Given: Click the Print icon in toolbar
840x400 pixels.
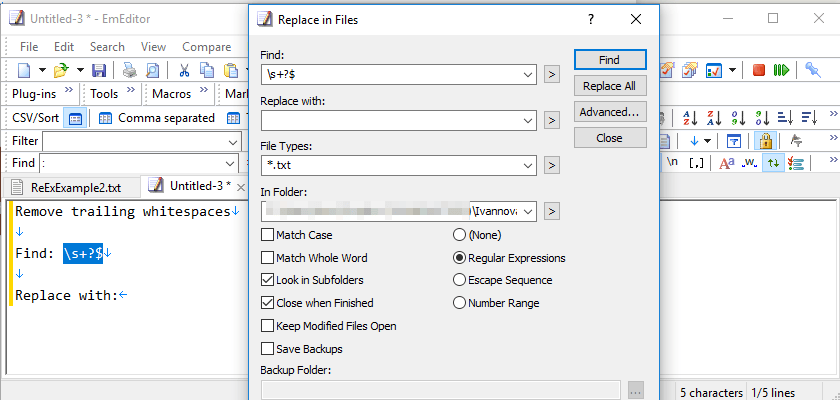Looking at the screenshot, I should click(x=130, y=70).
